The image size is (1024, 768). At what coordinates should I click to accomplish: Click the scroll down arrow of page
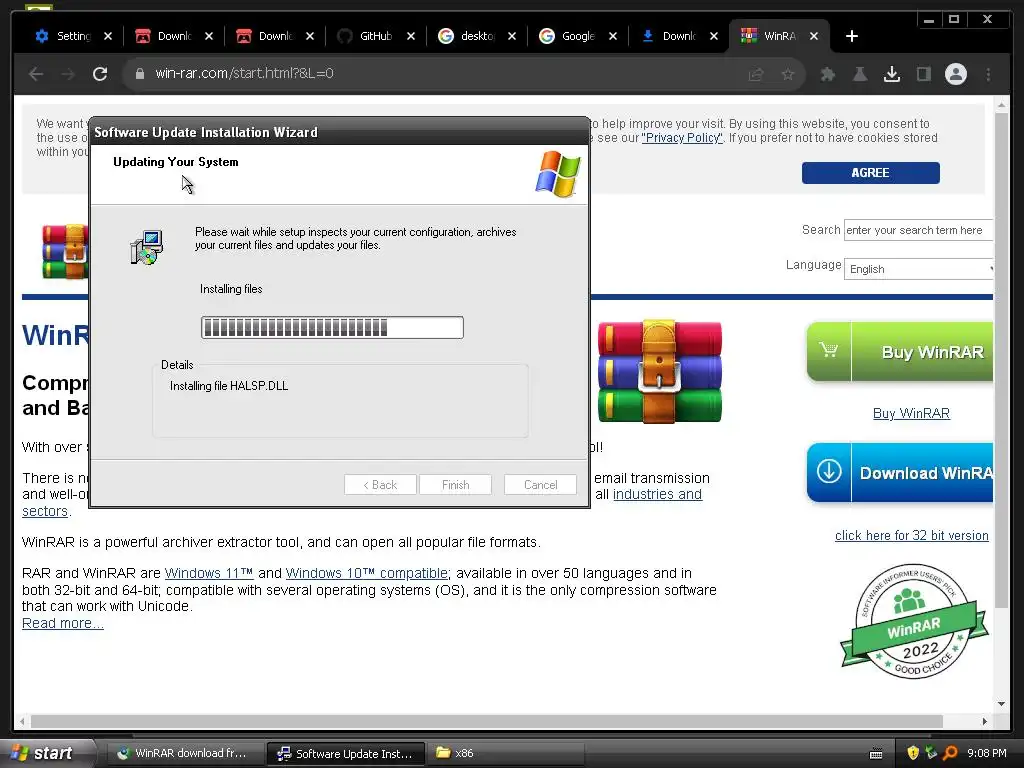(1001, 704)
